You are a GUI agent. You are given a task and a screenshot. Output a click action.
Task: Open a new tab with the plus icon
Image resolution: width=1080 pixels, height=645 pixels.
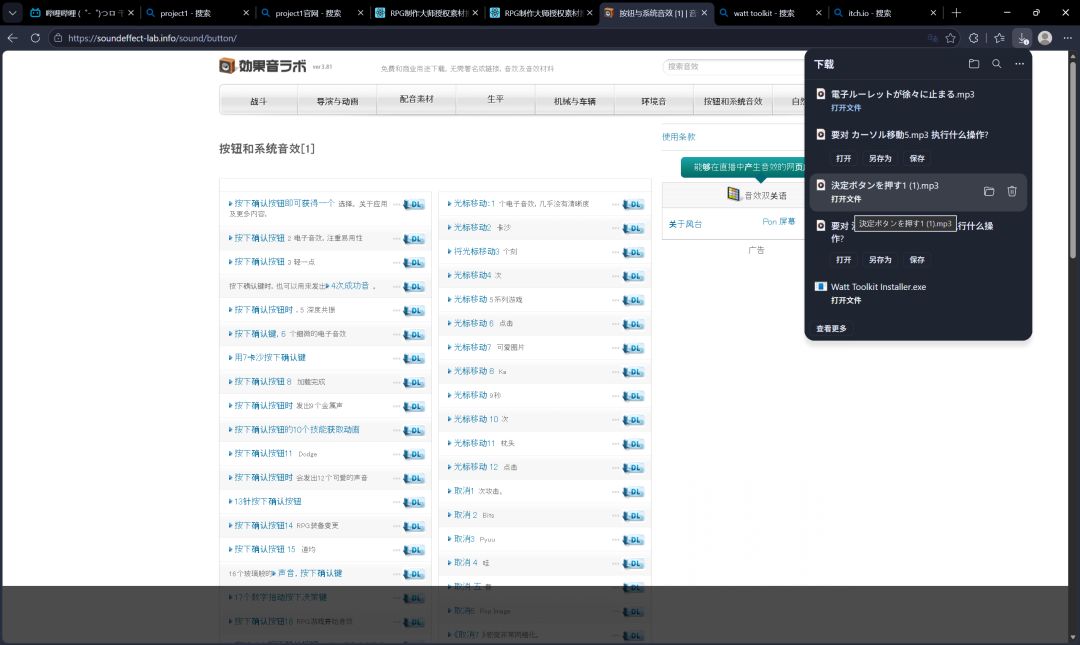(956, 12)
